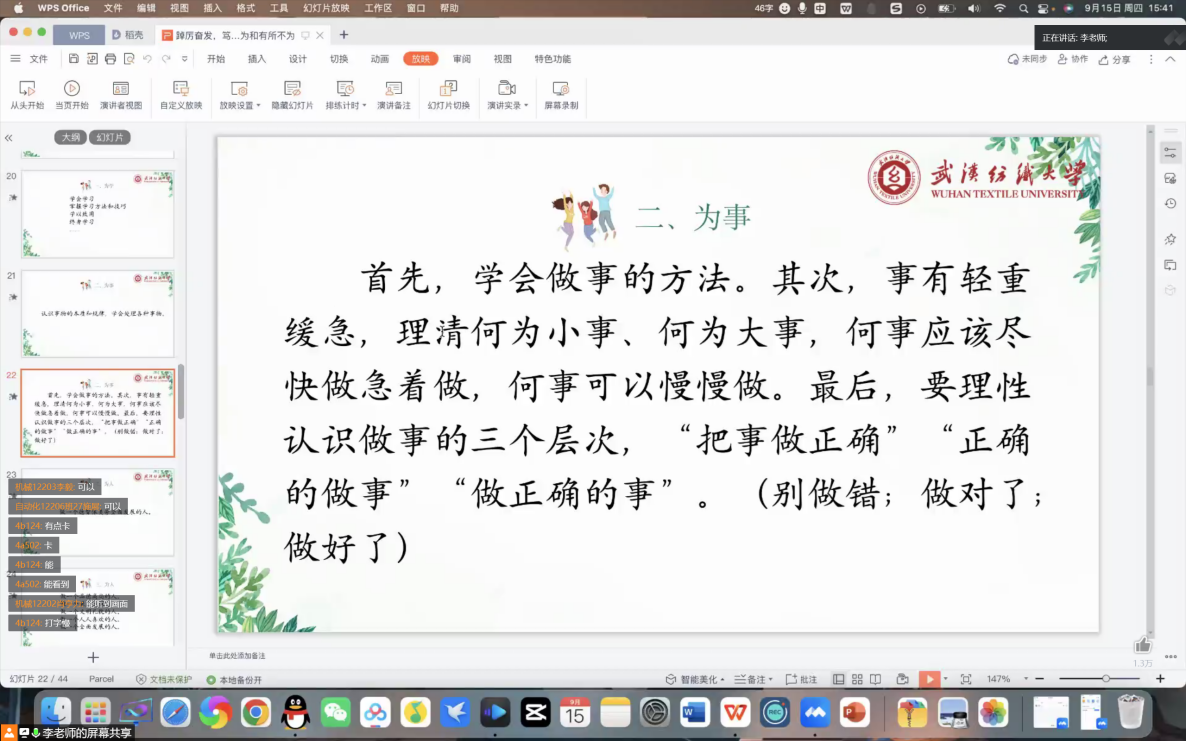Open 演讲者视图 presenter view
Screen dimensions: 1186x741
coord(120,94)
